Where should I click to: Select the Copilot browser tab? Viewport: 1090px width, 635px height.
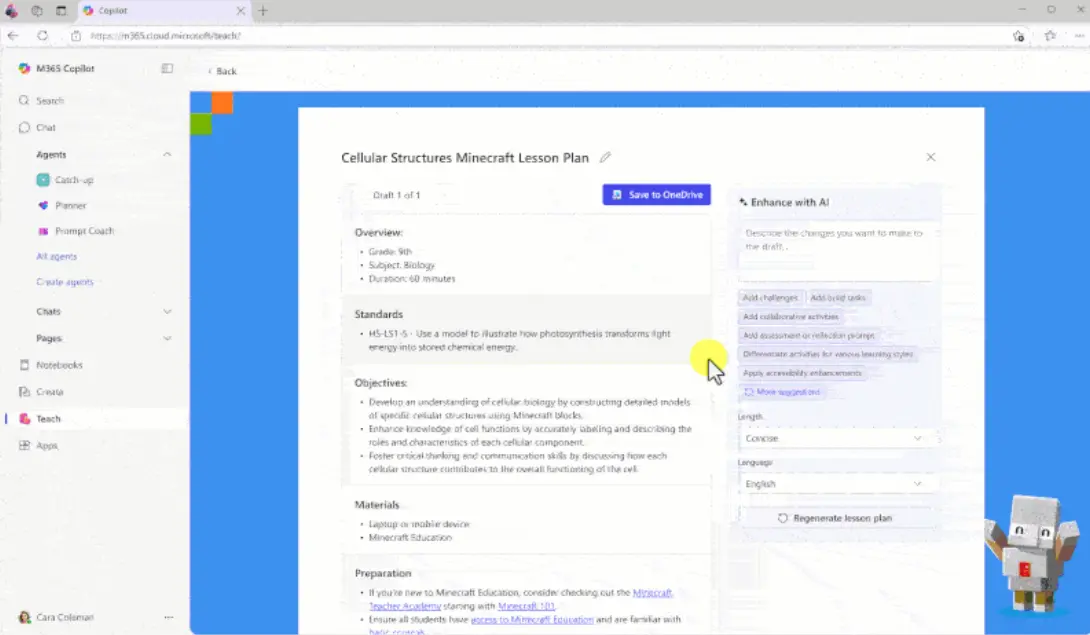pyautogui.click(x=164, y=10)
